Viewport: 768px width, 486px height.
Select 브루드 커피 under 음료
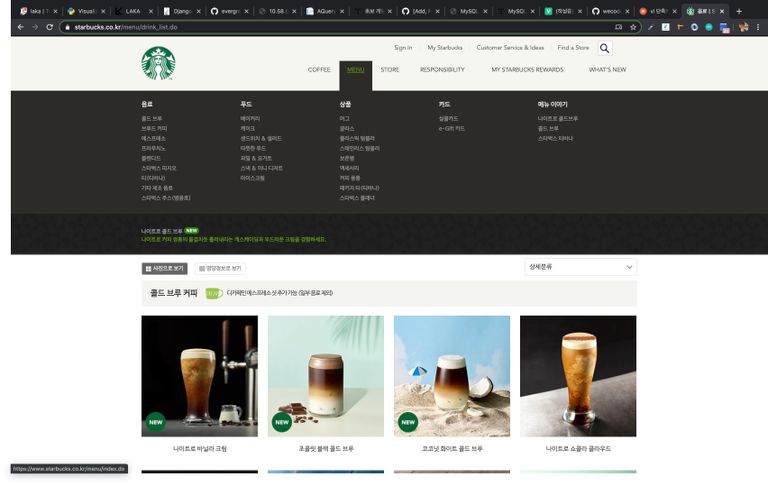coord(154,128)
